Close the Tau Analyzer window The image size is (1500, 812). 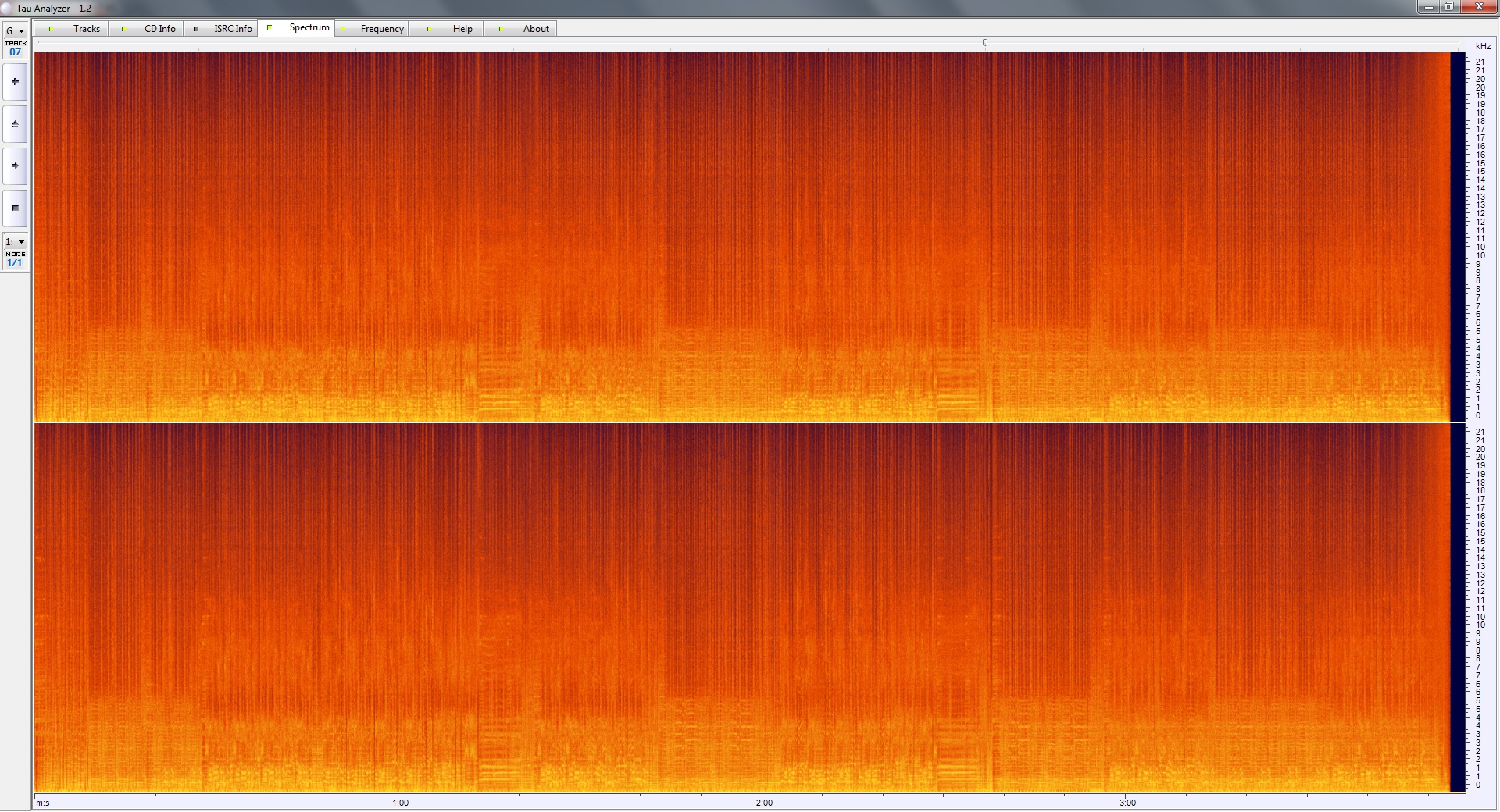tap(1479, 7)
